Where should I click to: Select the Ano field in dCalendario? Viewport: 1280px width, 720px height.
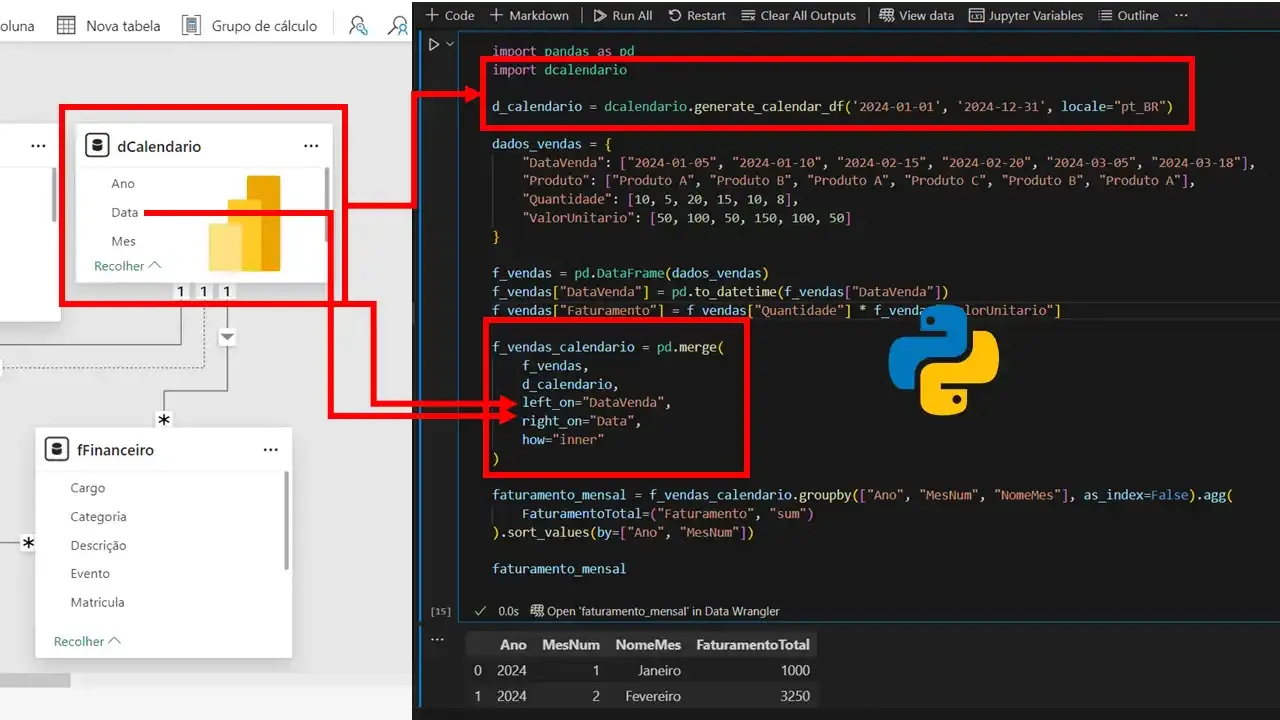tap(123, 183)
